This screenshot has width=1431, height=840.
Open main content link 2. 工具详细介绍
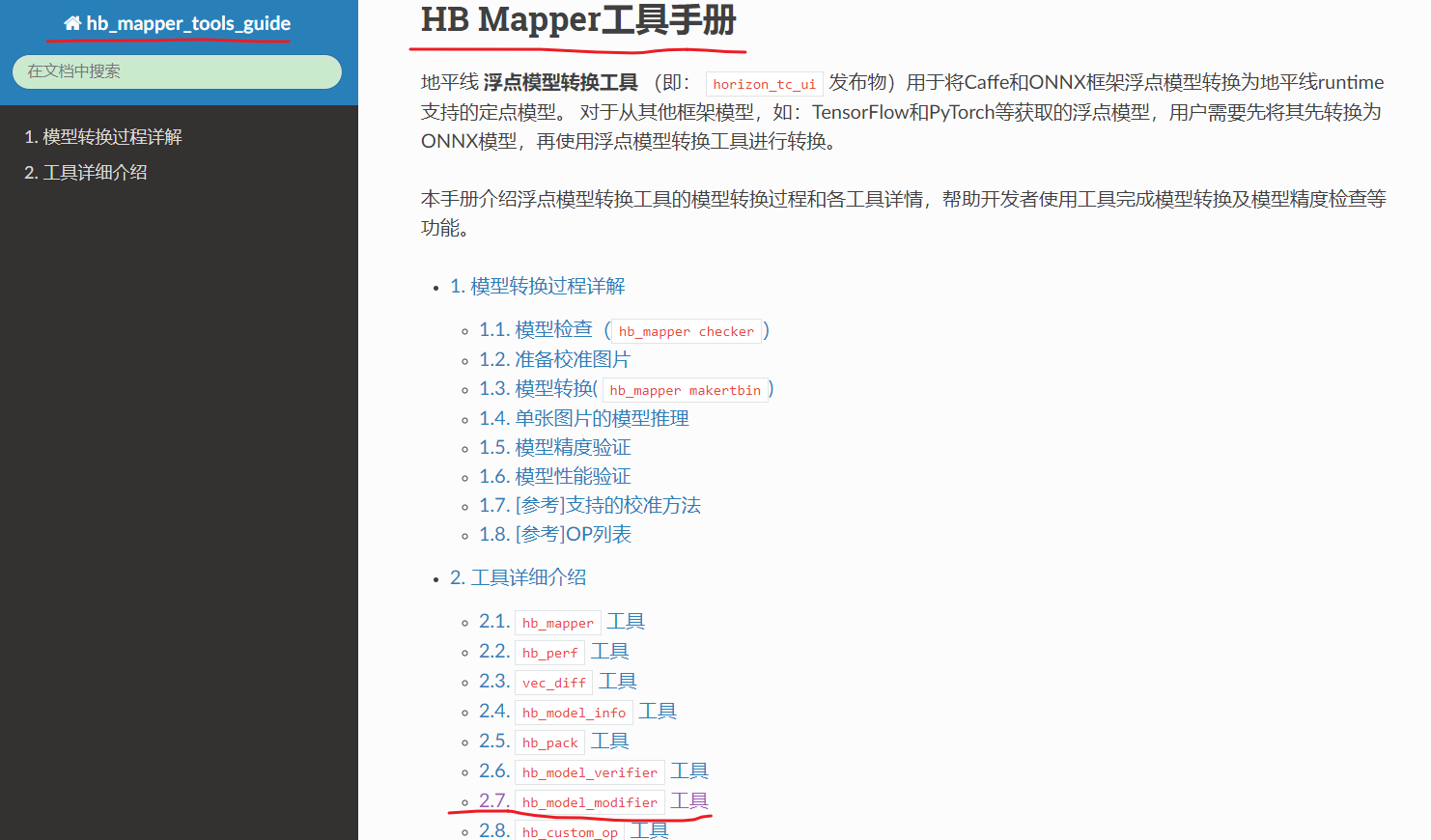(518, 578)
